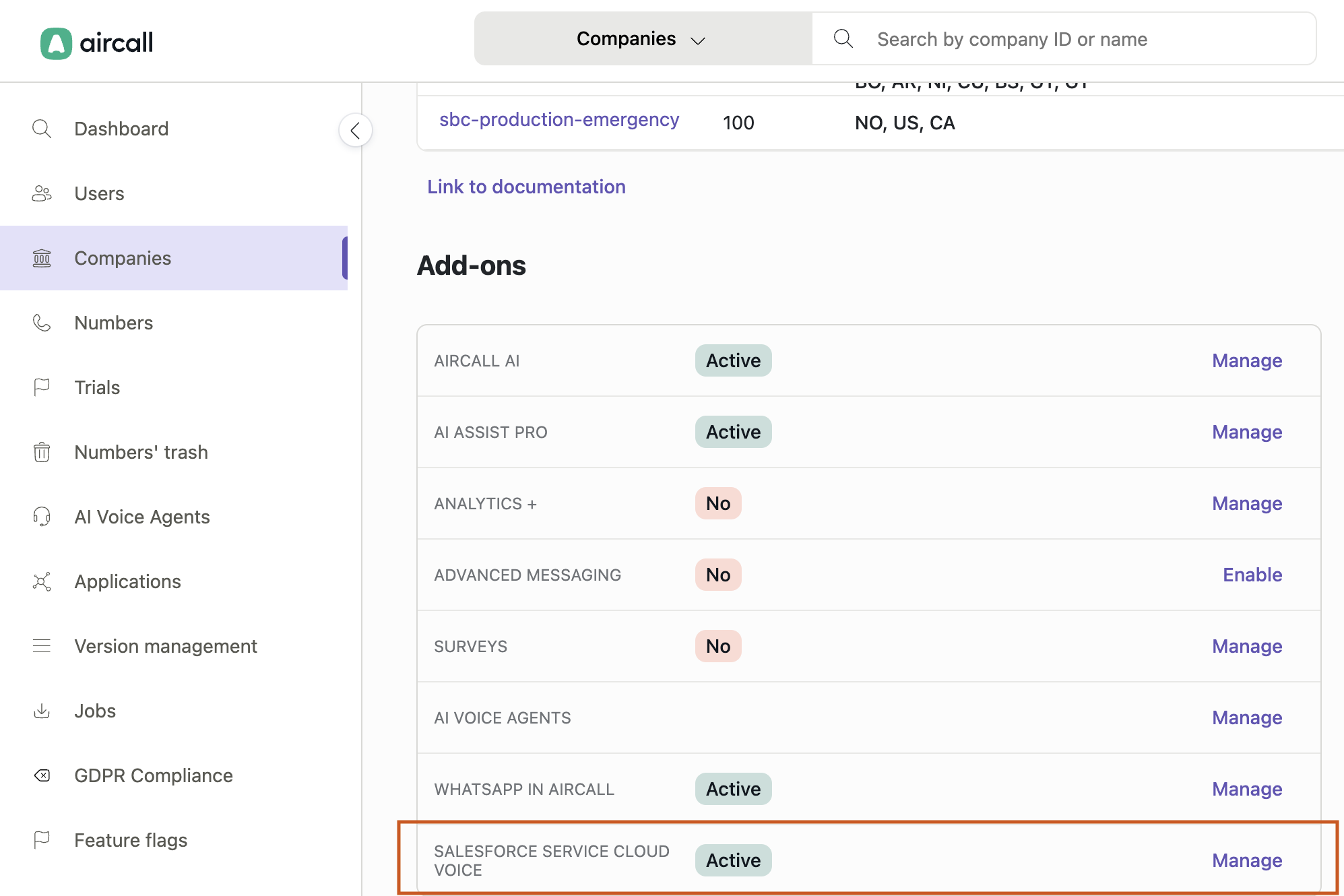1344x896 pixels.
Task: Open AI Voice Agents in the sidebar
Action: 174,517
